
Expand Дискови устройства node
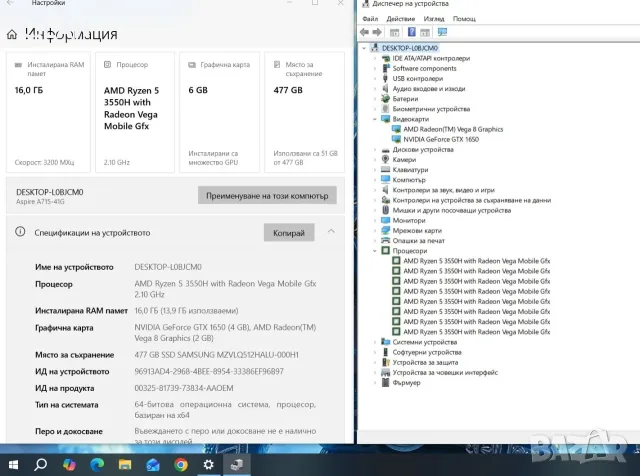click(x=375, y=149)
